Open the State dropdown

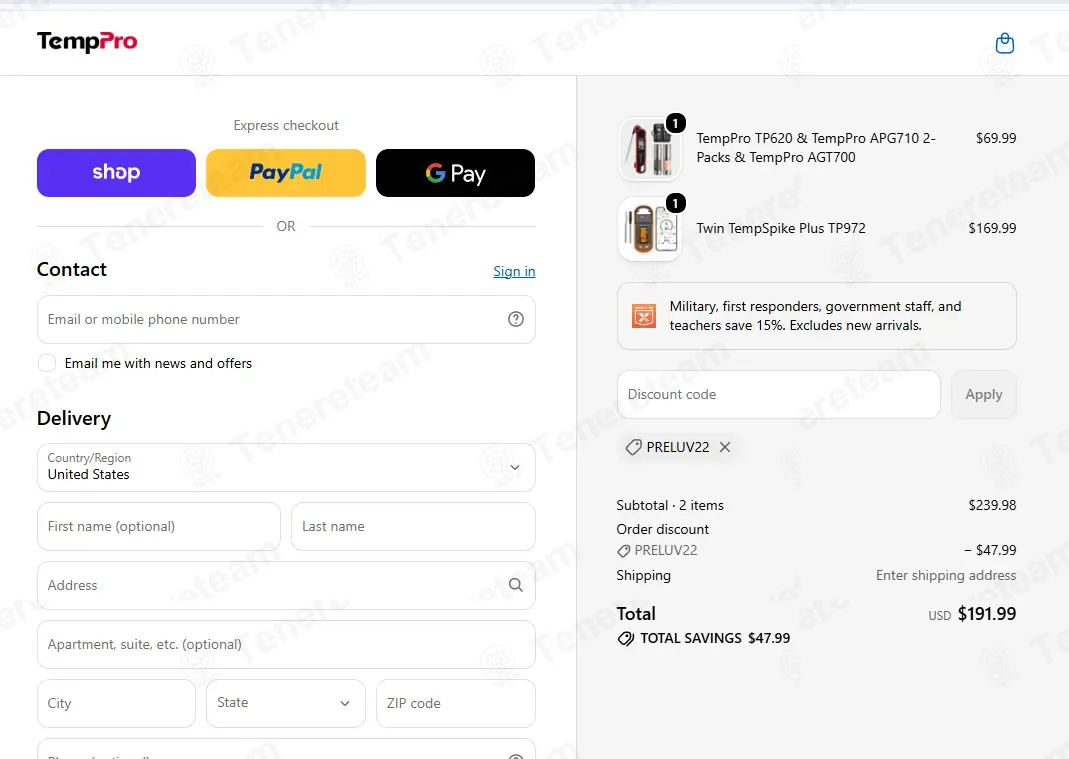coord(286,703)
